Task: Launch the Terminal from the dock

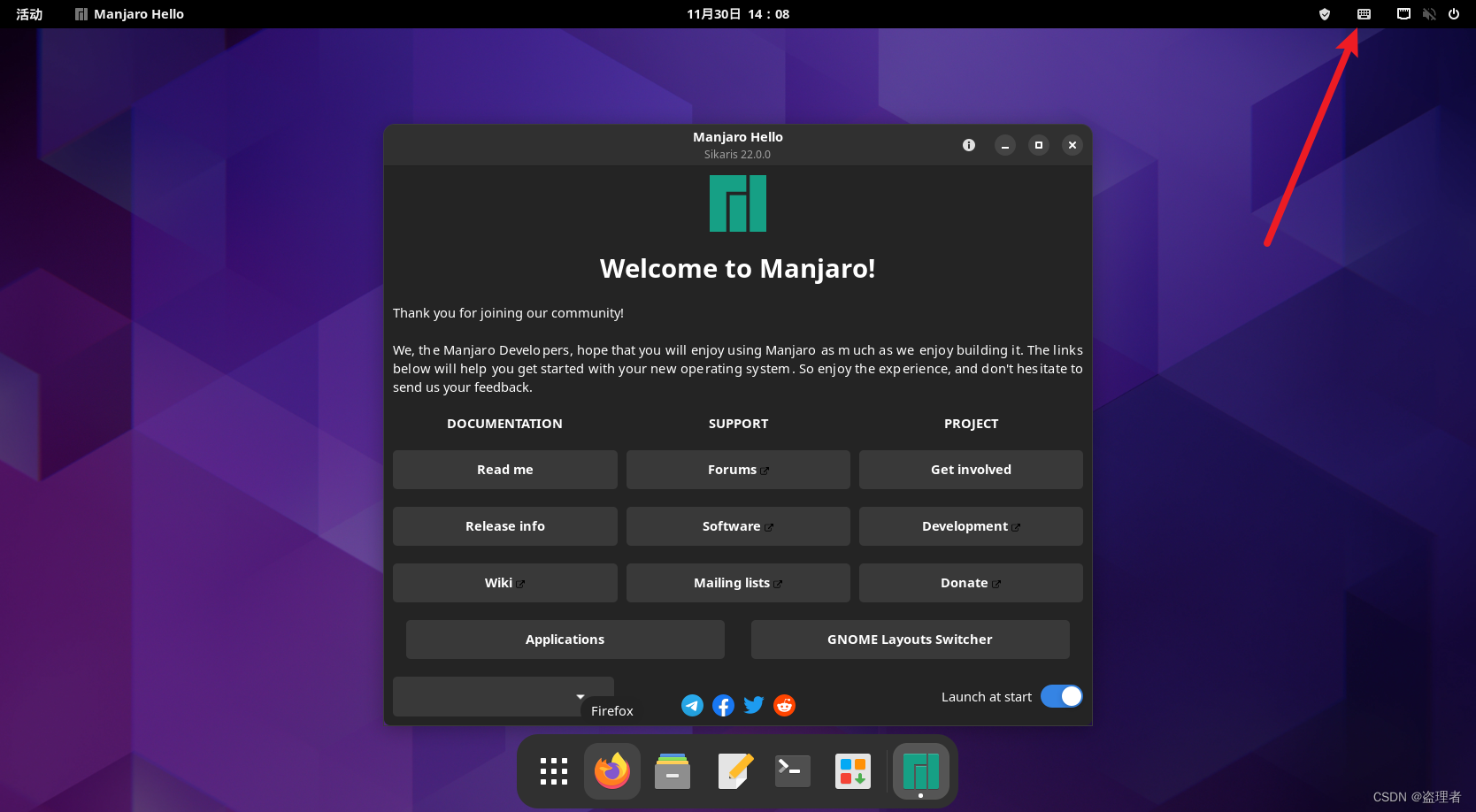Action: [793, 771]
